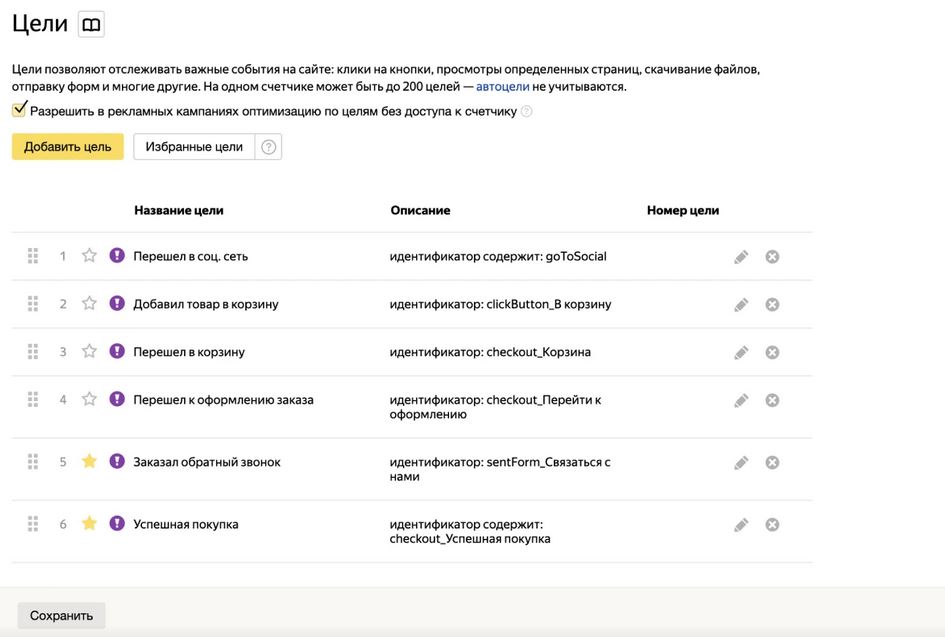Edit the goal Заказал обратный звонок
The width and height of the screenshot is (945, 637).
[x=741, y=463]
